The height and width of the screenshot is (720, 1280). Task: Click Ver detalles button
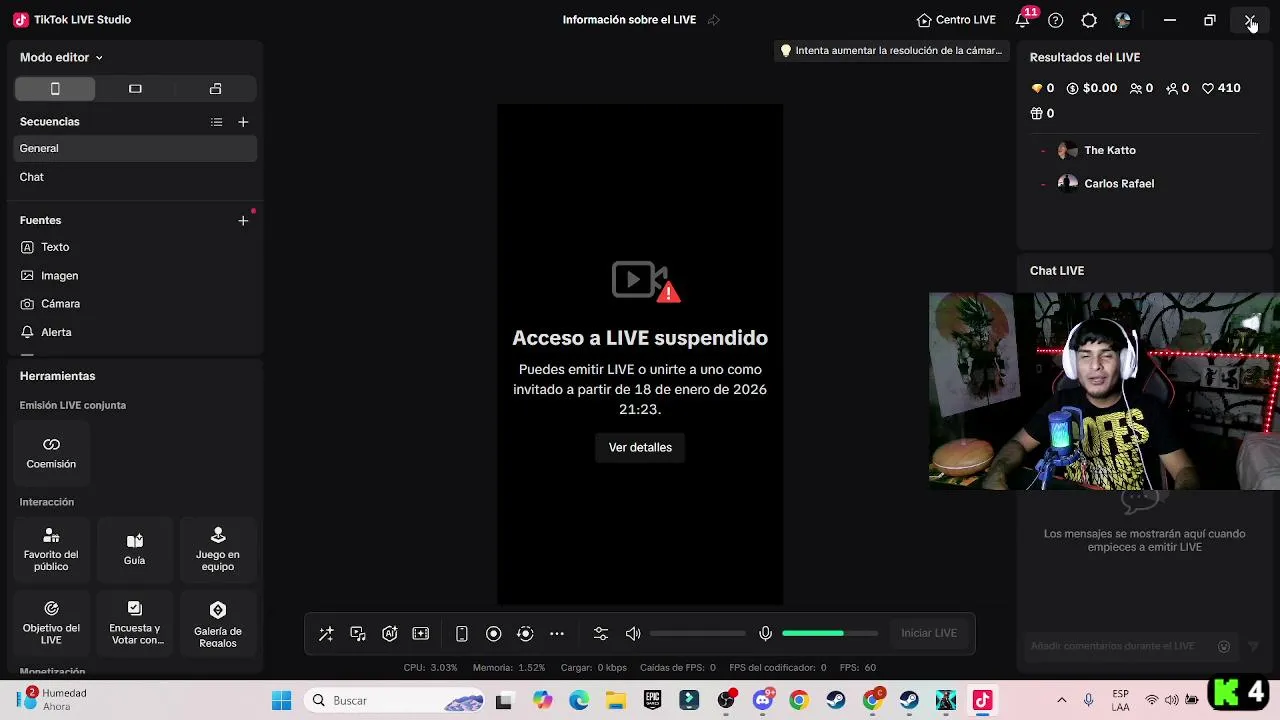[x=640, y=447]
